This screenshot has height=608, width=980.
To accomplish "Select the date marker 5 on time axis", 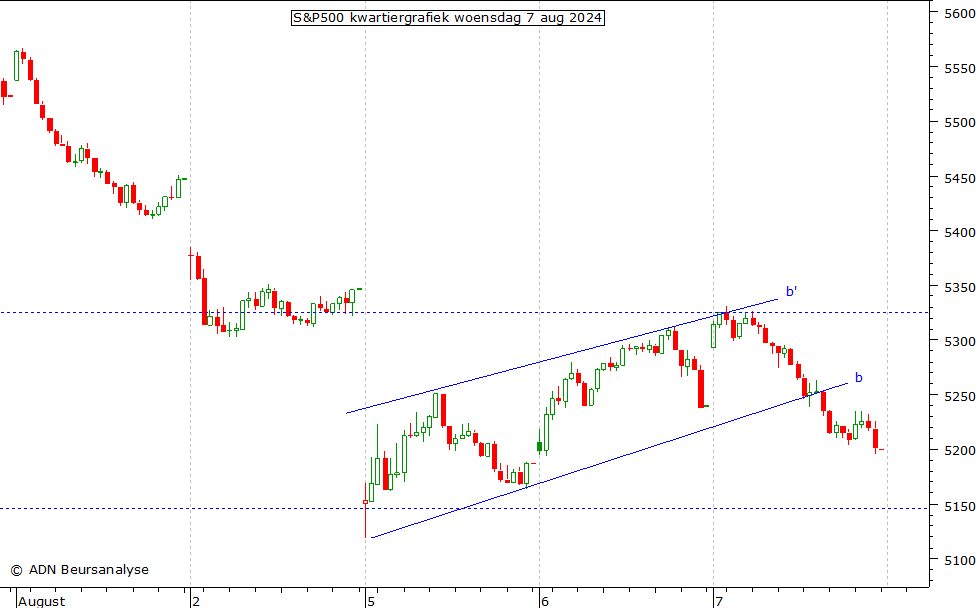I will (x=370, y=601).
